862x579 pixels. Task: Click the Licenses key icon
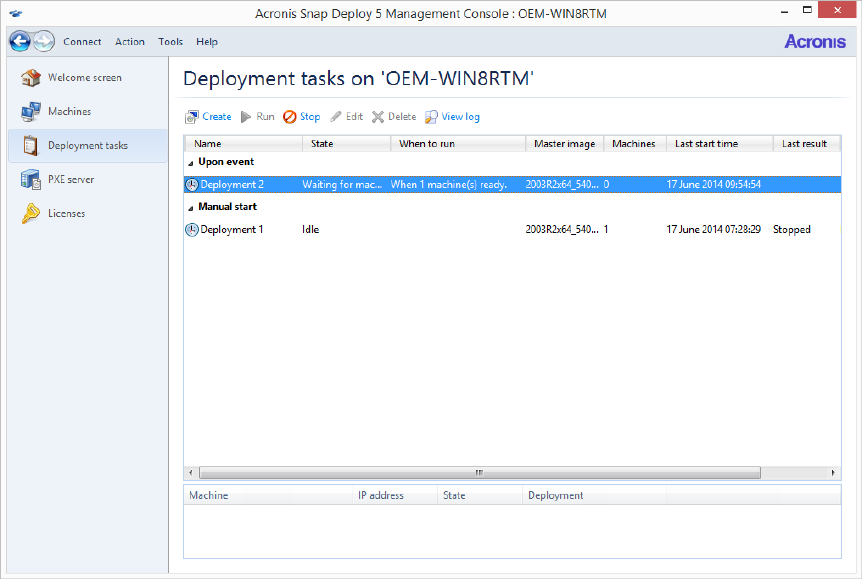click(31, 213)
